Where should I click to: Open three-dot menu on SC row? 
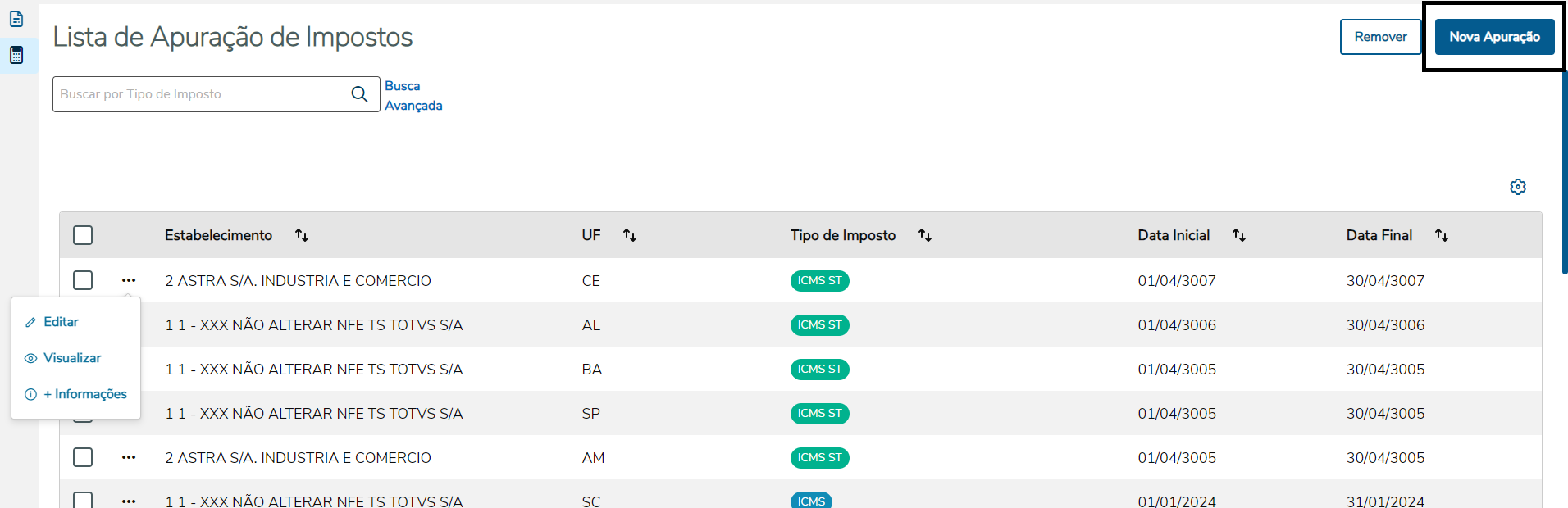point(129,501)
